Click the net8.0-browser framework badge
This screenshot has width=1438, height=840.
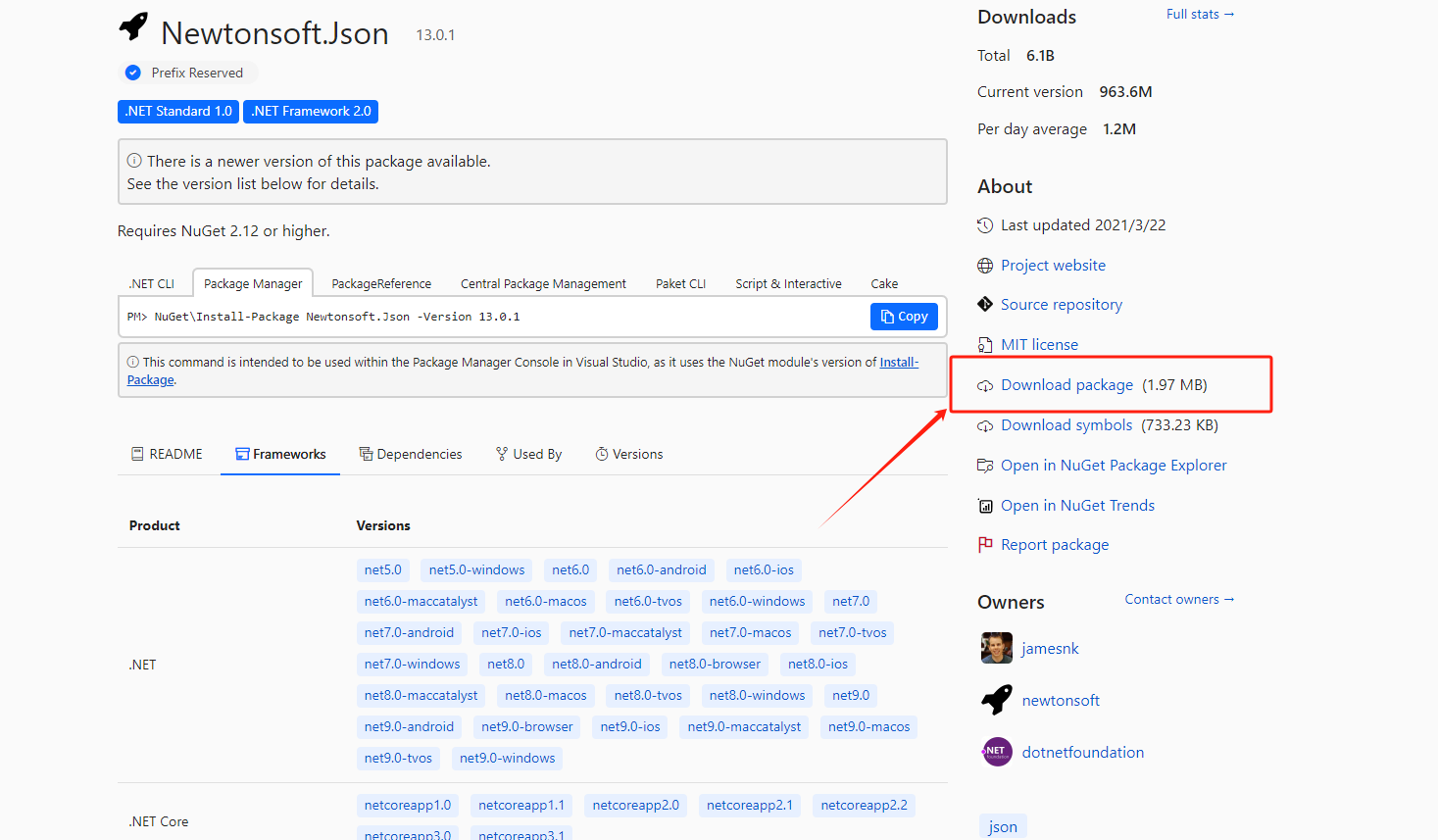(x=715, y=664)
